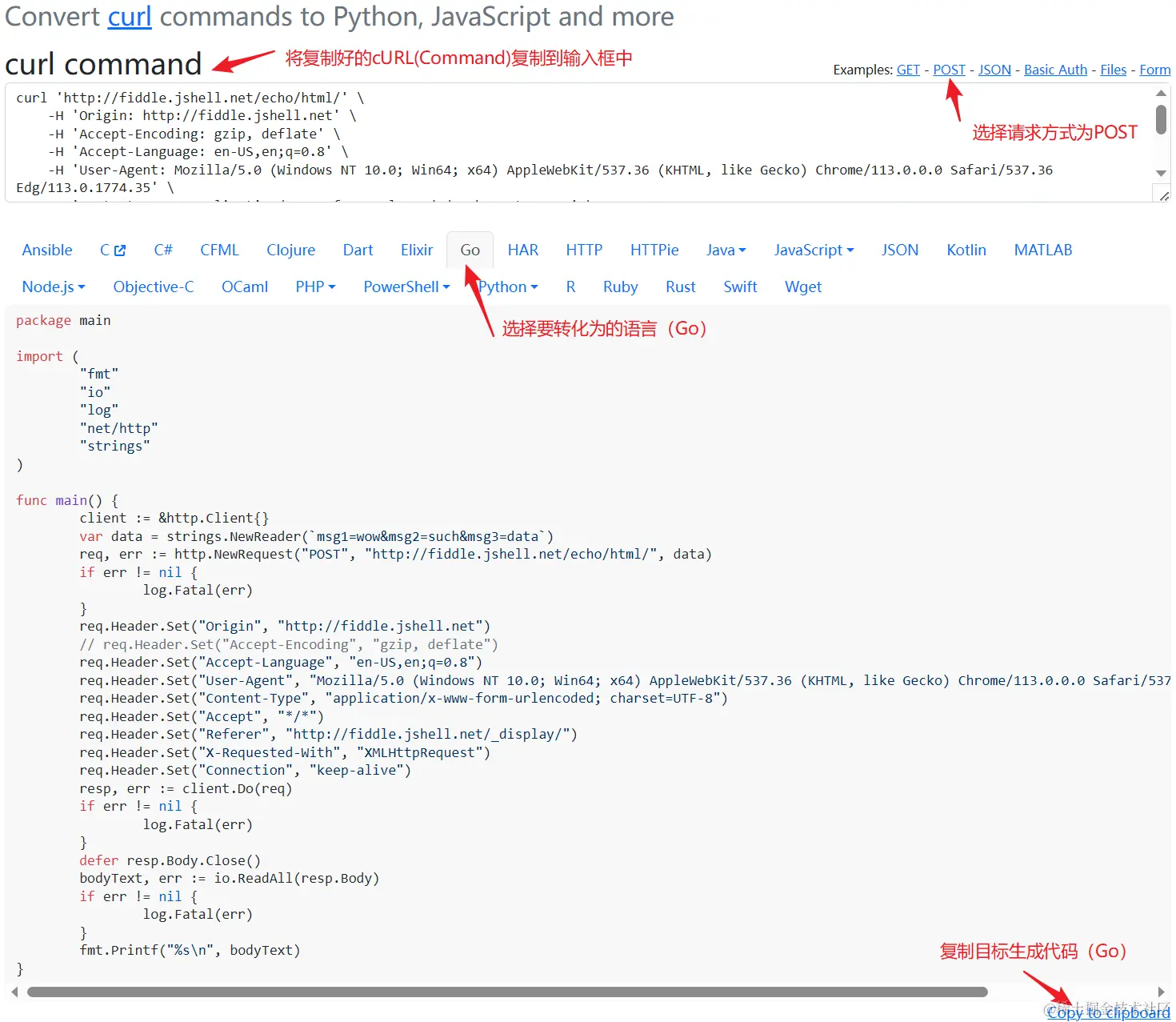Switch to the HTTPie tab
Image resolution: width=1176 pixels, height=1022 pixels.
(x=654, y=250)
